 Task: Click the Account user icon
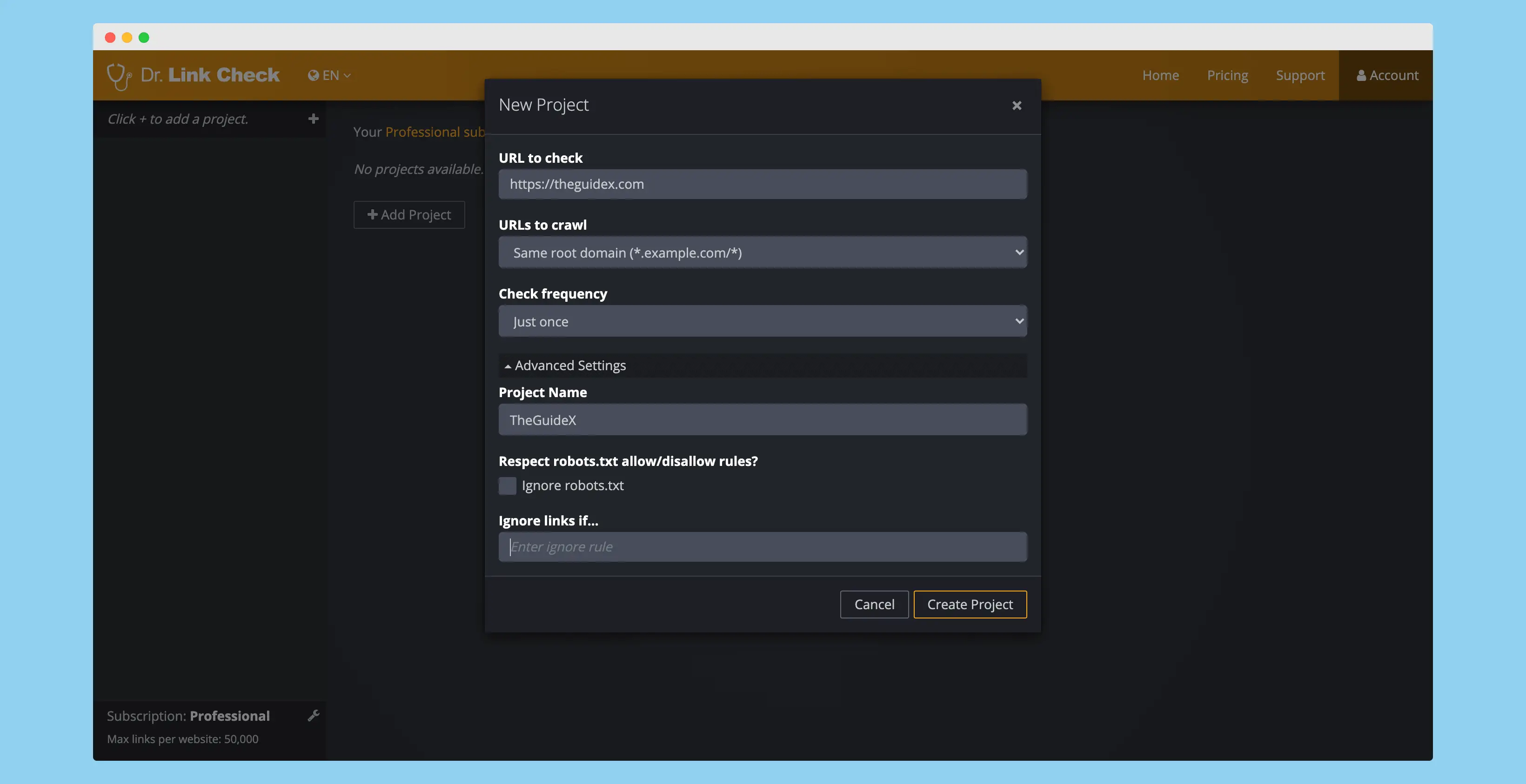(1361, 76)
